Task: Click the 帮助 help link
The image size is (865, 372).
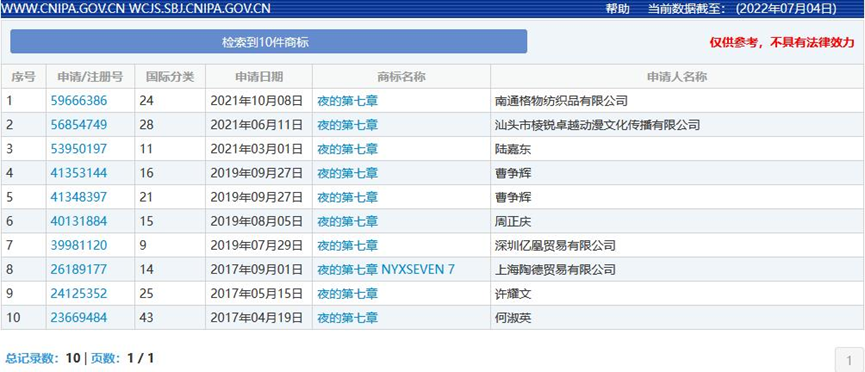Action: tap(617, 9)
